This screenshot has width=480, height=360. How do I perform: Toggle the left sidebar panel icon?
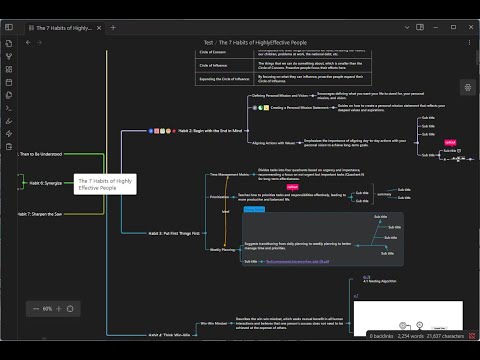tap(9, 27)
